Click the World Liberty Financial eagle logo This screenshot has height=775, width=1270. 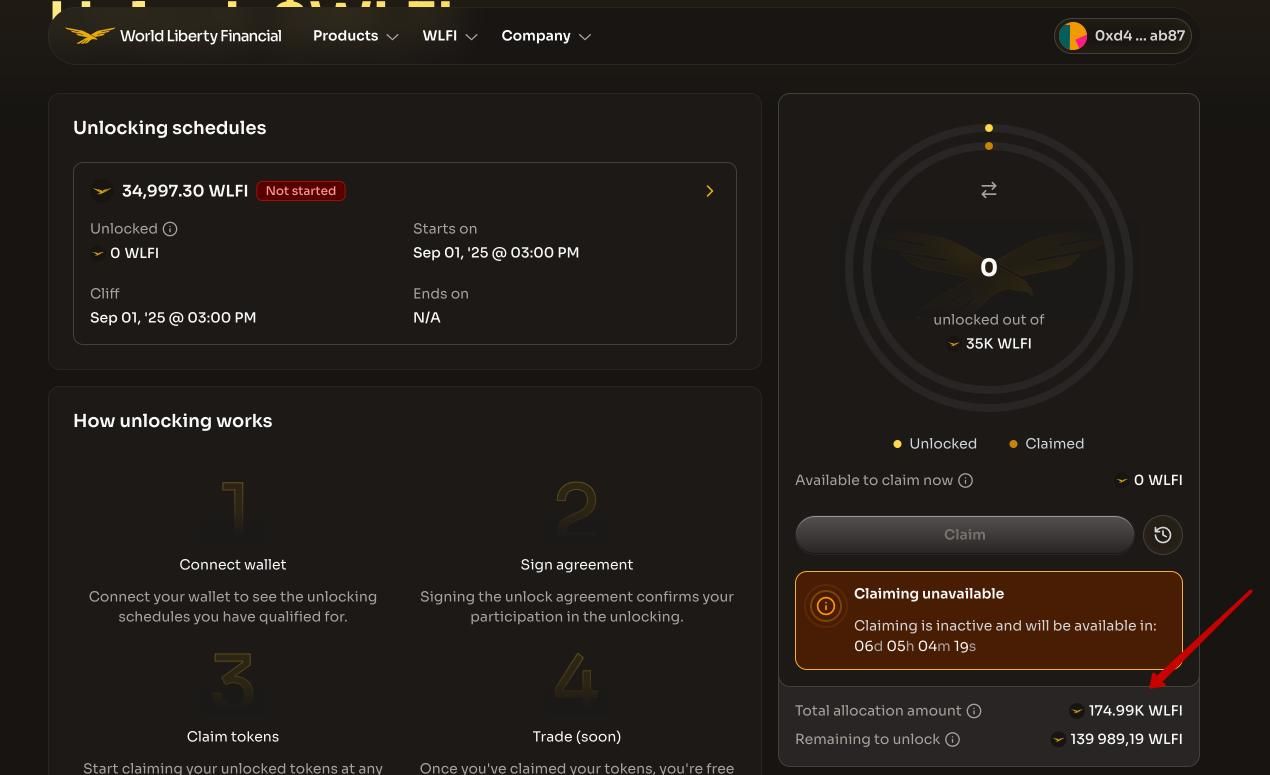90,36
